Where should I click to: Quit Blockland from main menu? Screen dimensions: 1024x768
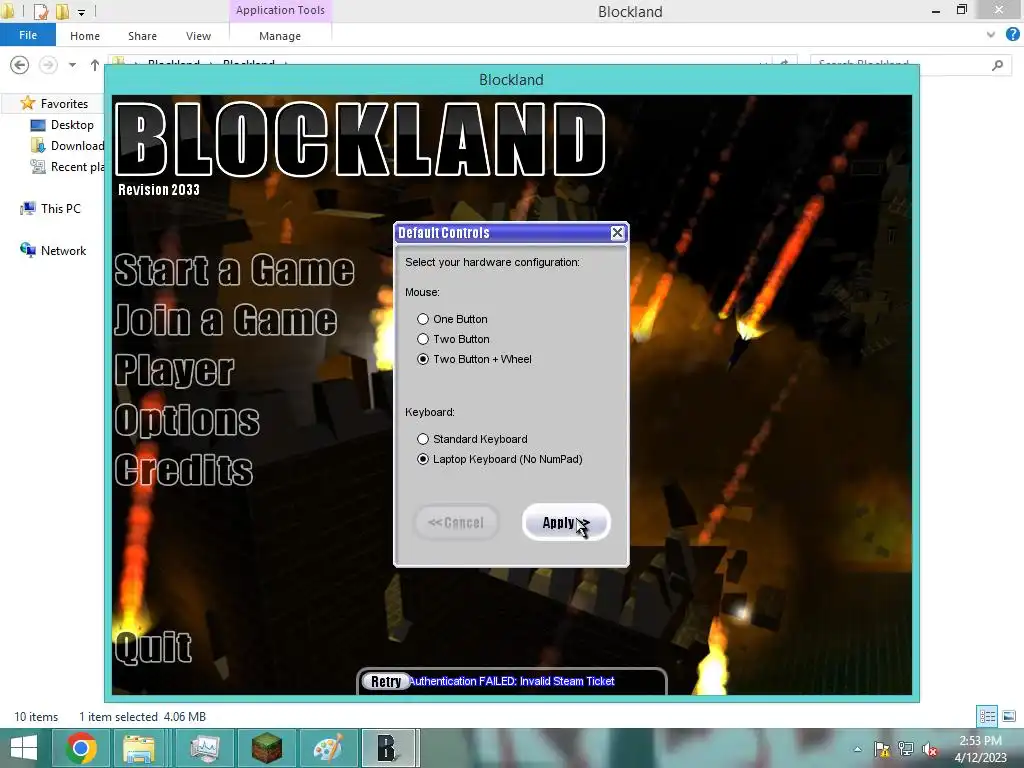153,647
